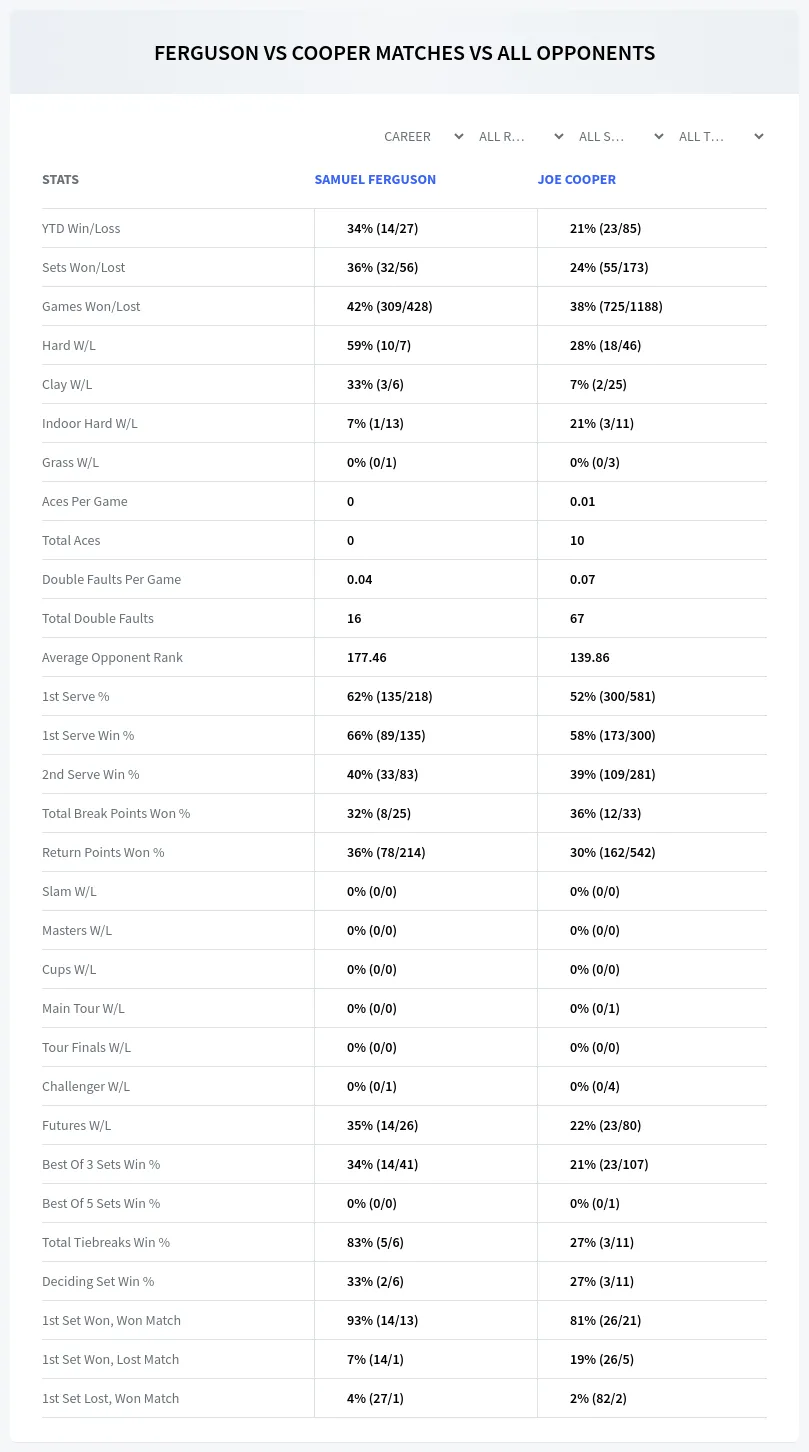Screen dimensions: 809x1452
Task: Click the Average Opponent Rank label
Action: (x=112, y=657)
